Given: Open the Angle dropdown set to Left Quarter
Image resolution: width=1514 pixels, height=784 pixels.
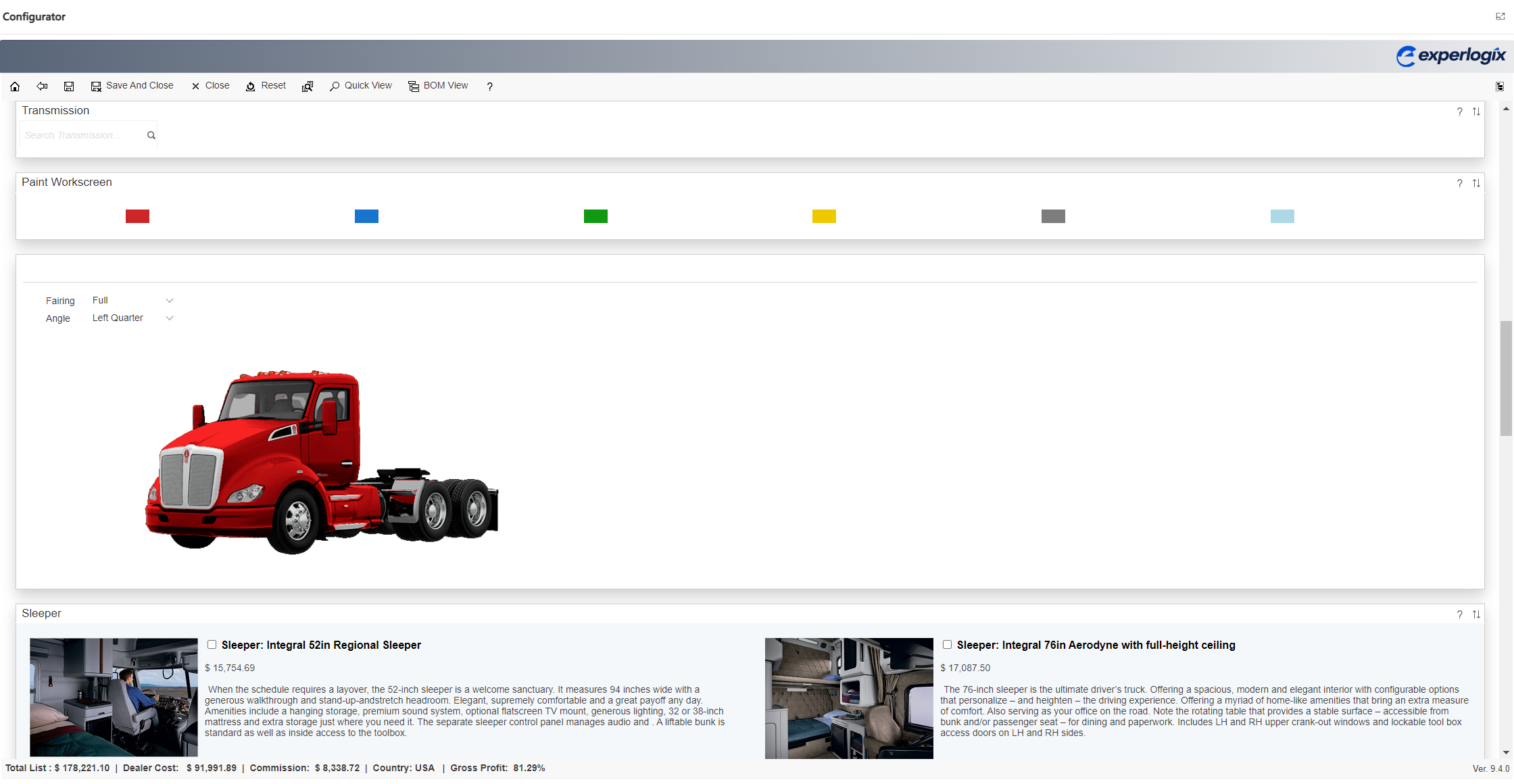Looking at the screenshot, I should [169, 318].
